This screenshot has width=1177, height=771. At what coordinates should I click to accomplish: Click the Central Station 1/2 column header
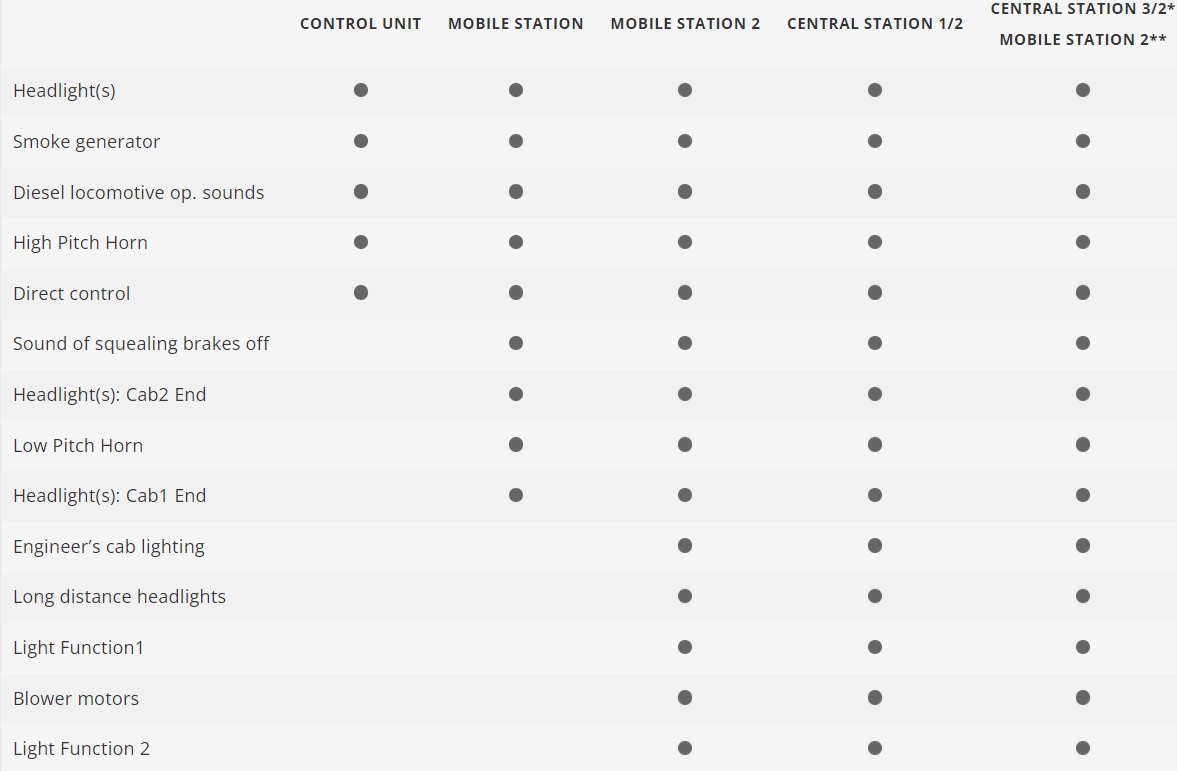[875, 23]
